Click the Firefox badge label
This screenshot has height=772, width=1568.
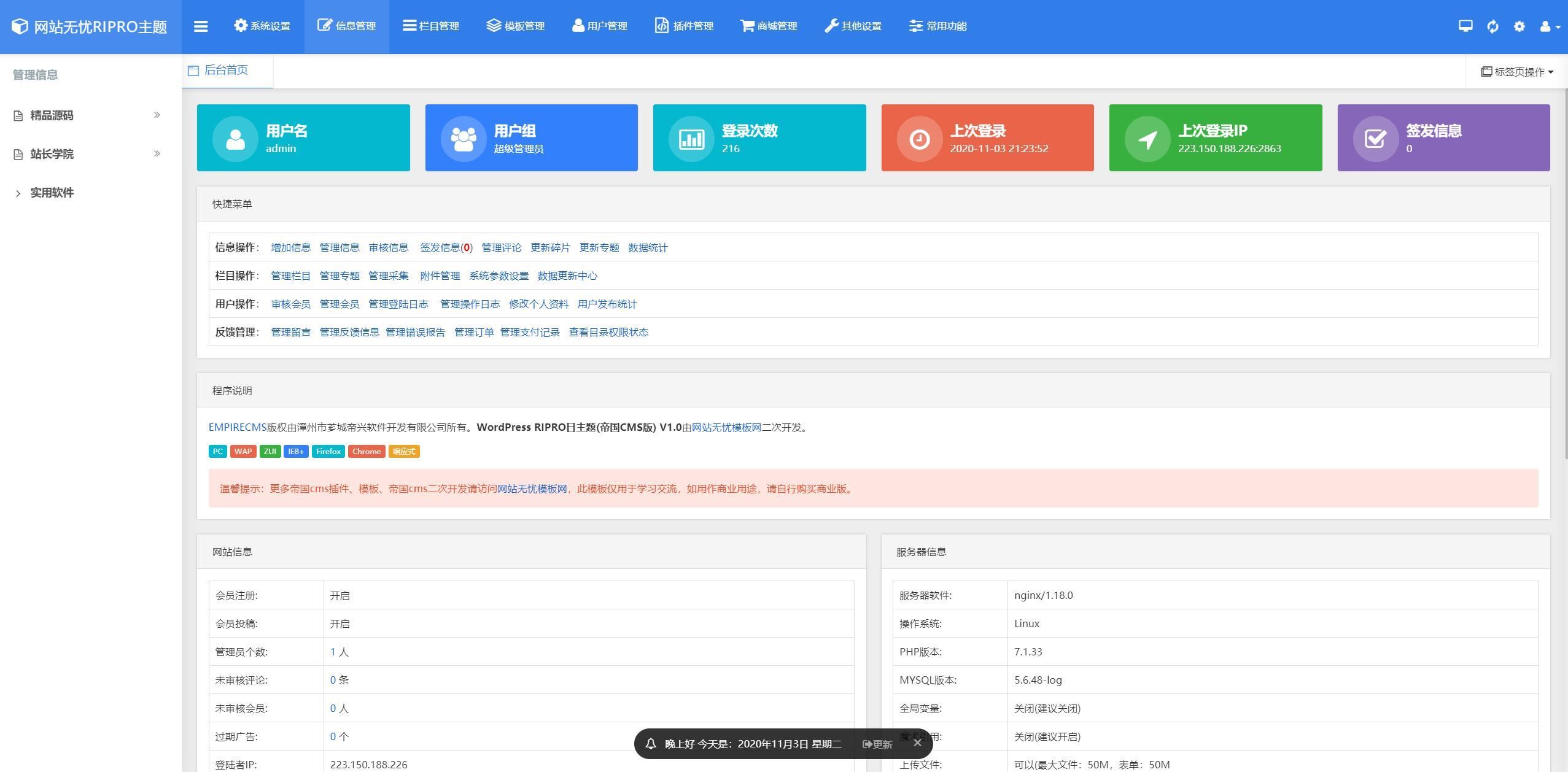click(328, 451)
